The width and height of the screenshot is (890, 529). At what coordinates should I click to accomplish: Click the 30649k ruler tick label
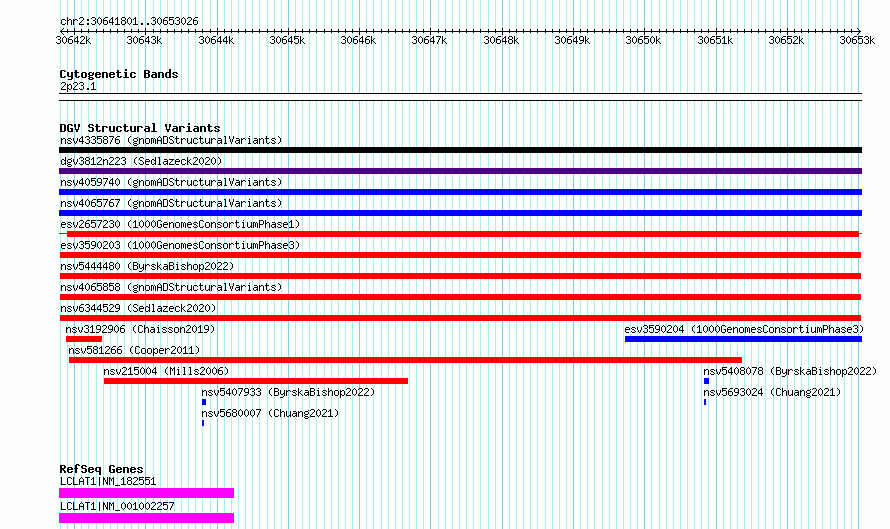(572, 40)
